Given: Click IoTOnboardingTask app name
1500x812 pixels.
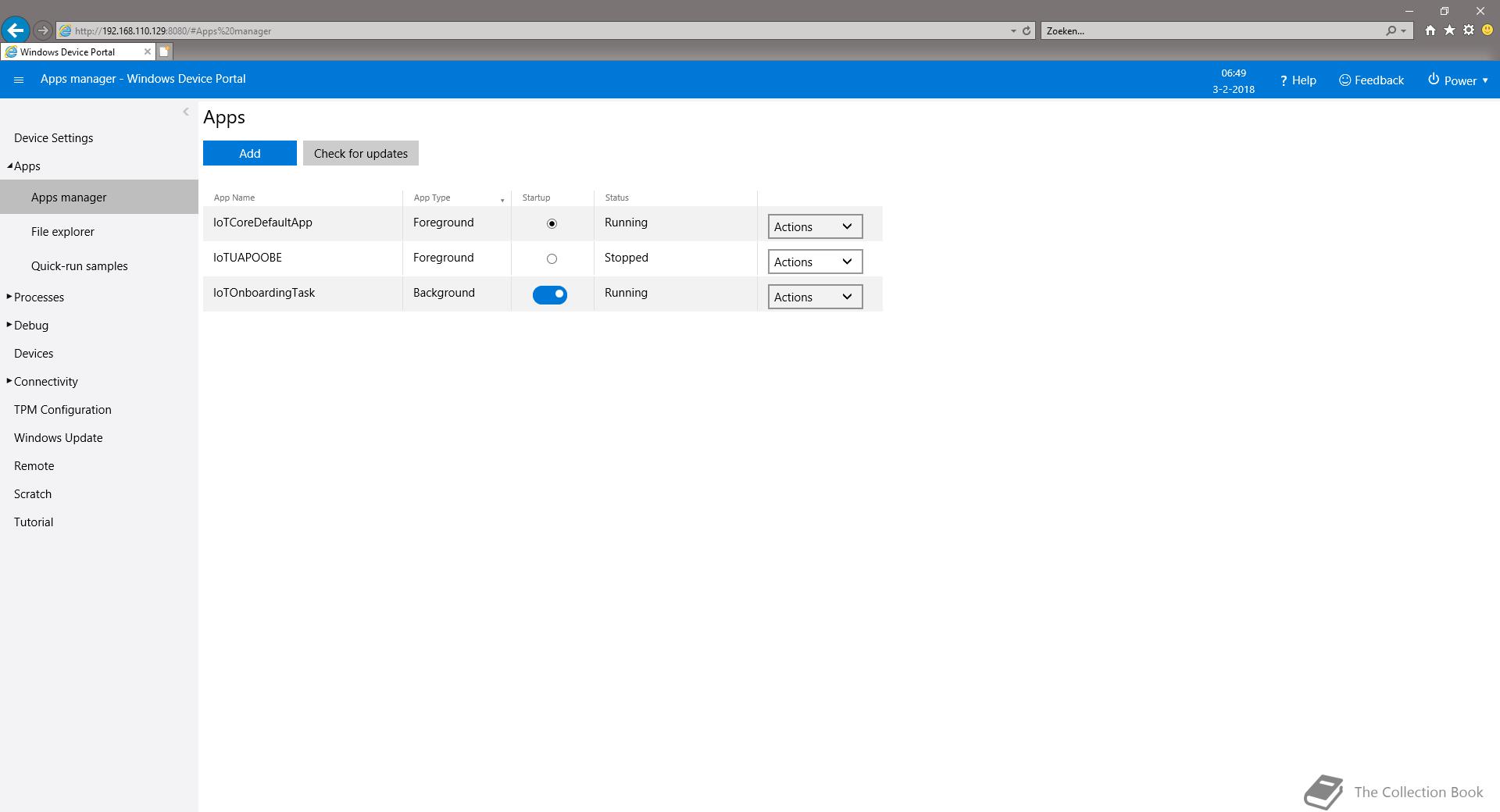Looking at the screenshot, I should pos(264,293).
